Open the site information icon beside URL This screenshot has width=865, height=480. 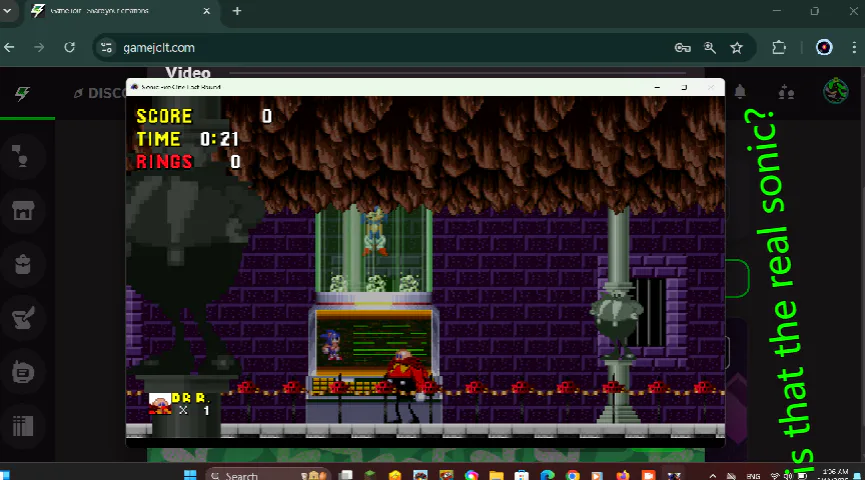106,48
